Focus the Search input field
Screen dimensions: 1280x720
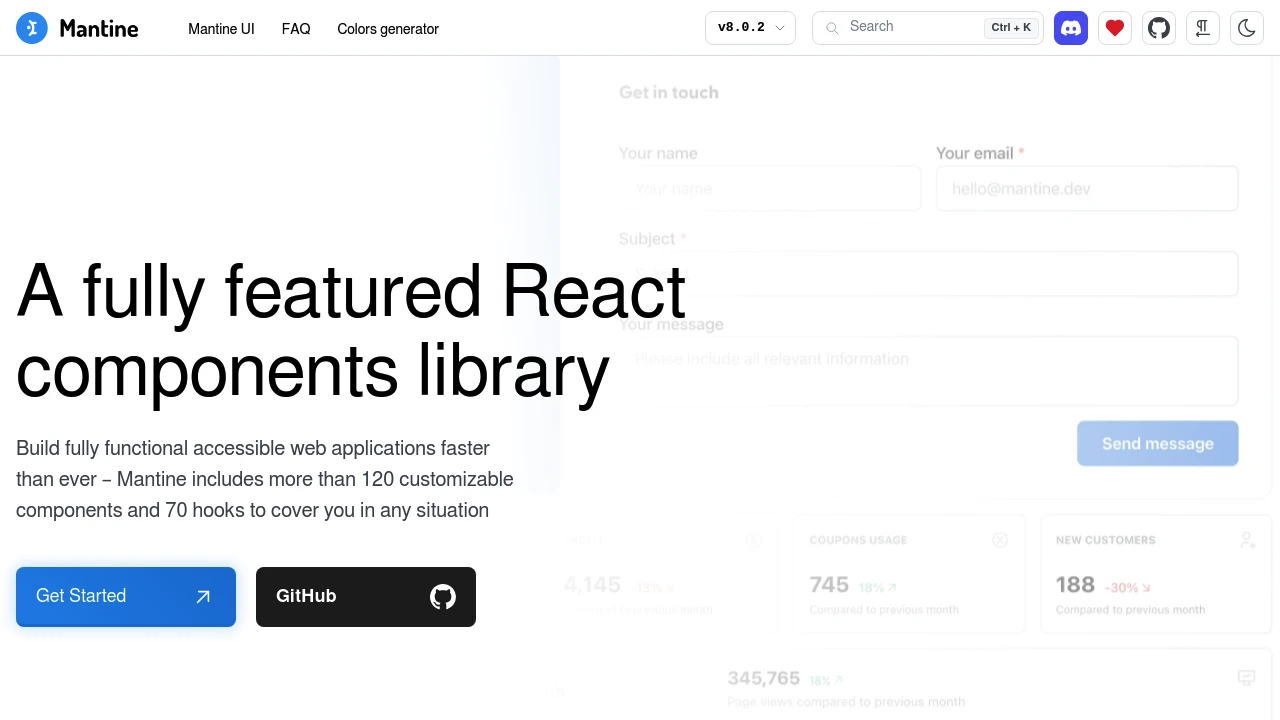(x=910, y=27)
